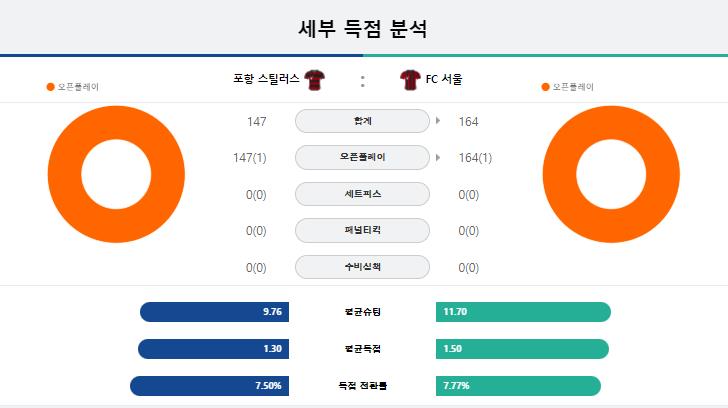Click the 포항 스틸러스 team name
728x408 pixels.
point(266,79)
